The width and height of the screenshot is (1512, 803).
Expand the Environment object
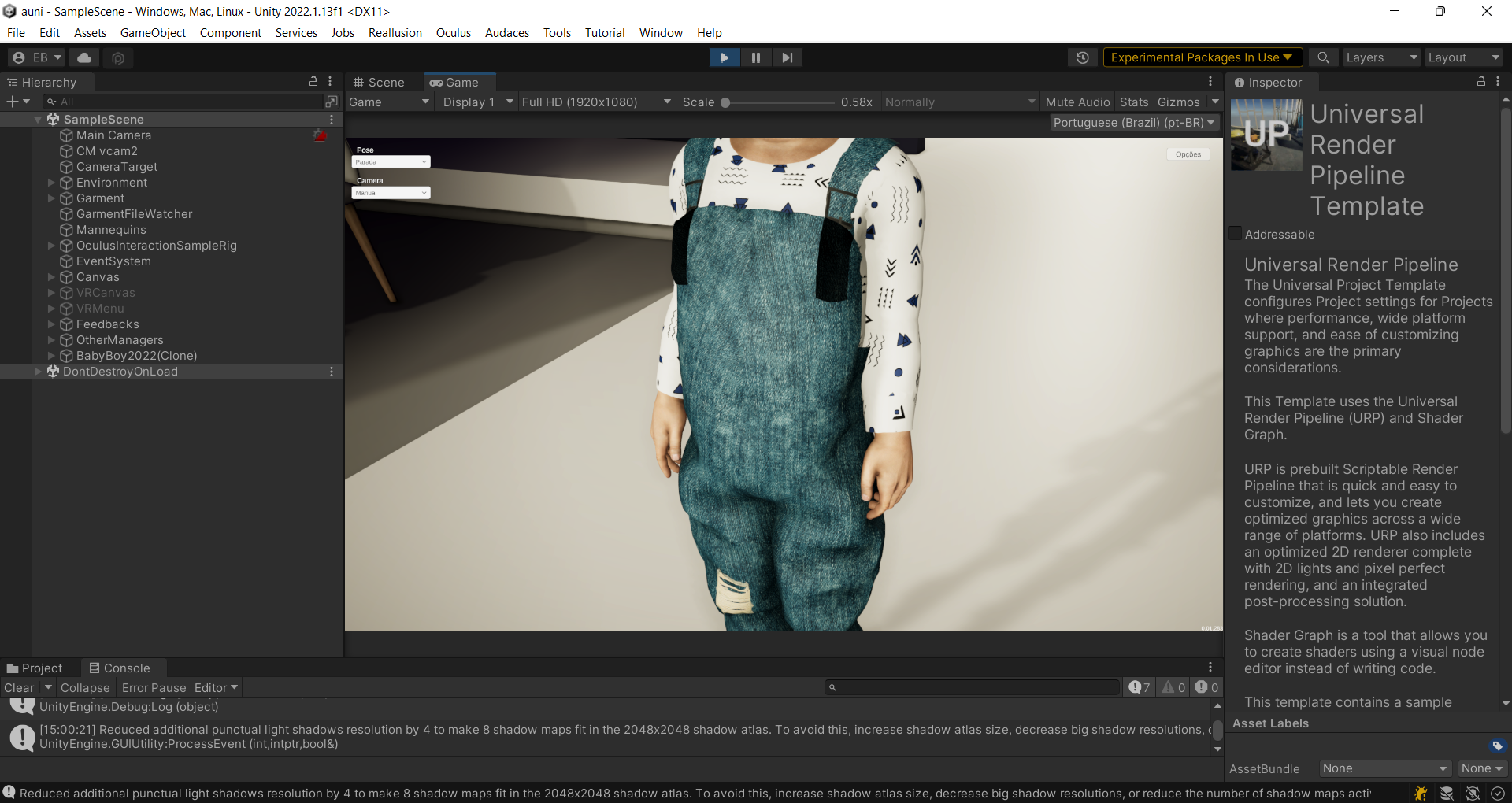click(51, 183)
